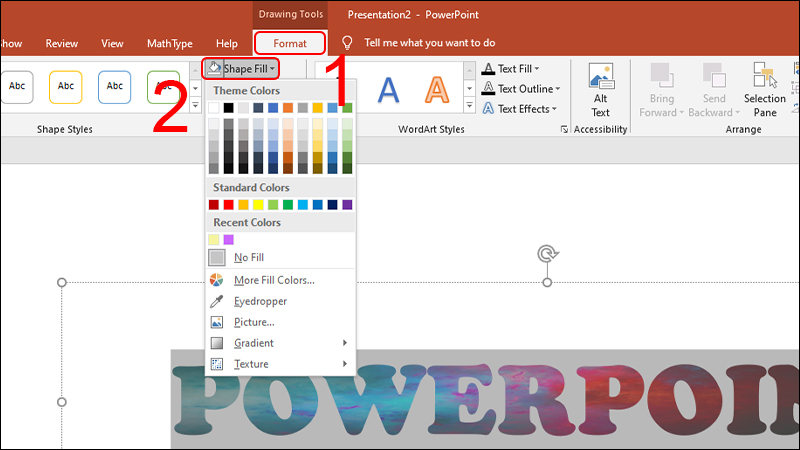Select standard light blue color
Screen dimensions: 800x450
point(303,205)
